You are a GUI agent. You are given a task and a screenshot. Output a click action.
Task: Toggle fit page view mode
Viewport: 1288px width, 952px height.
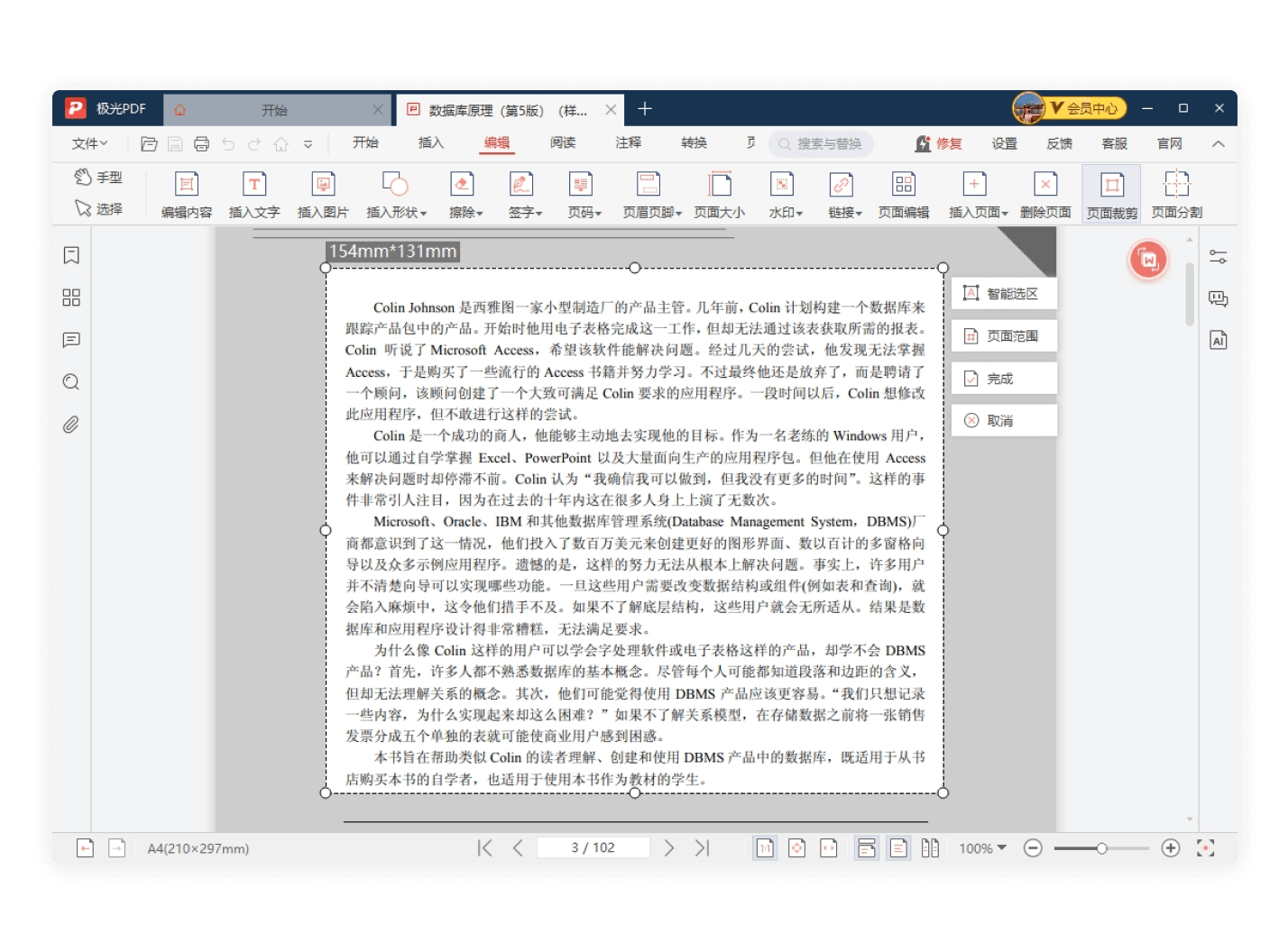click(x=796, y=848)
